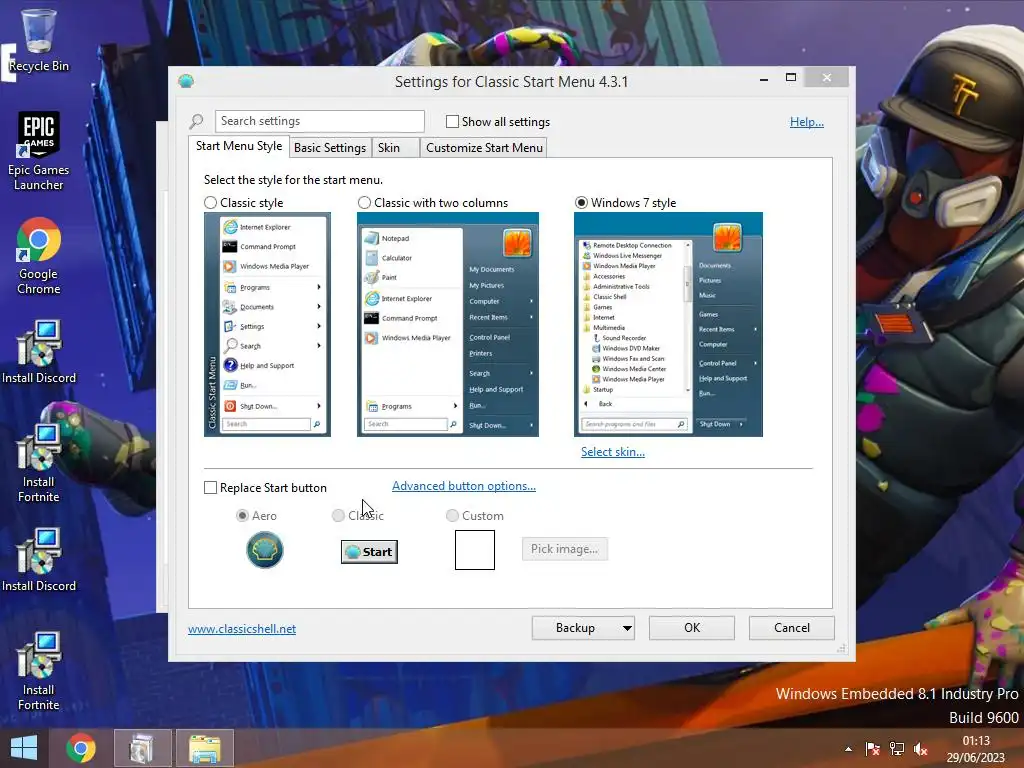Click the Classic two-column preview image
Screen dimensions: 1024x768
coord(447,325)
